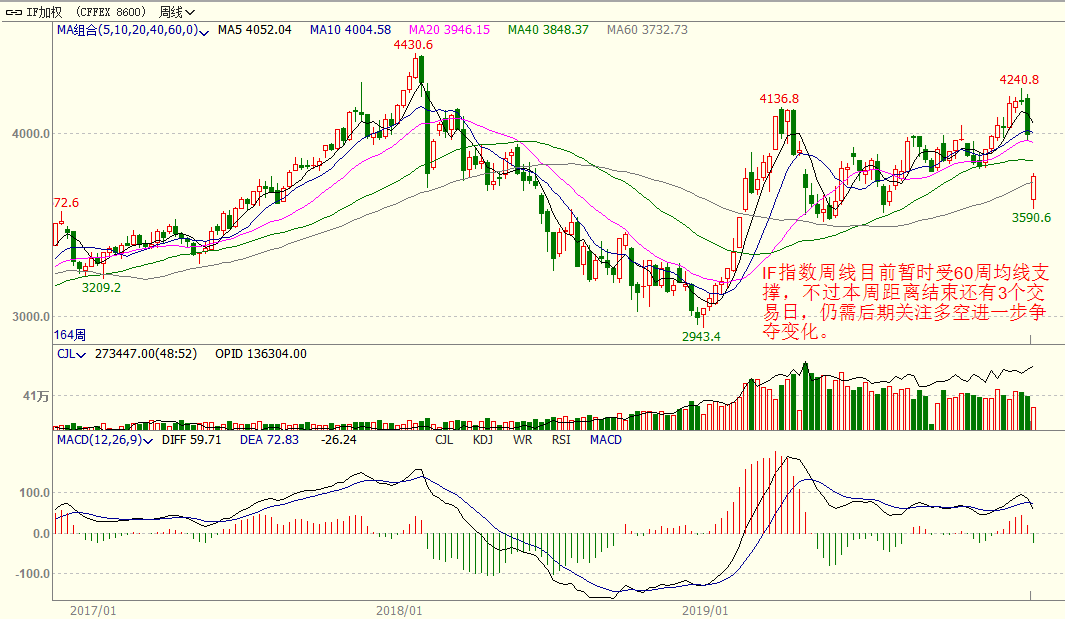Open the 周线 period dropdown
This screenshot has height=619, width=1065.
(x=177, y=12)
